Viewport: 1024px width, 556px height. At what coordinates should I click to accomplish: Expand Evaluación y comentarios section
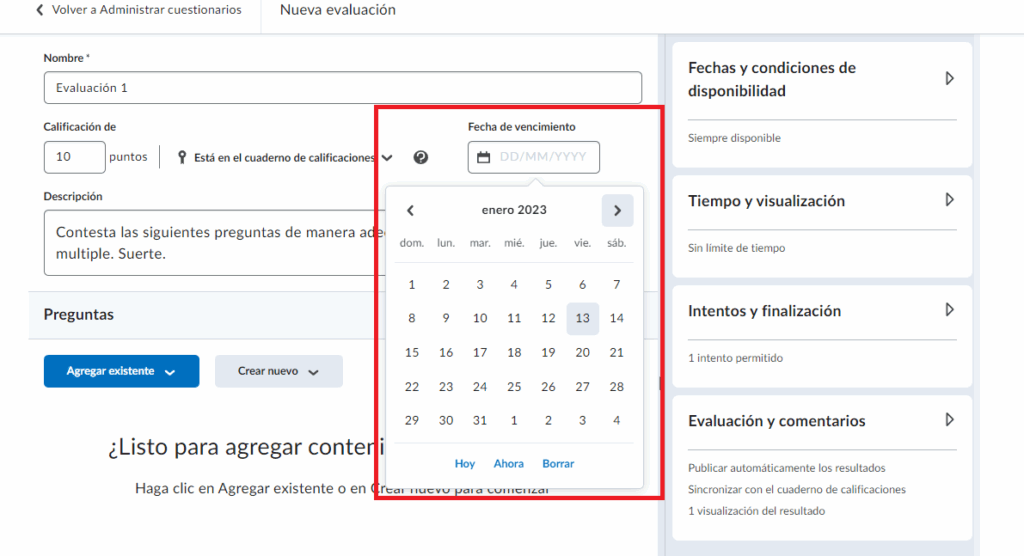pyautogui.click(x=949, y=420)
